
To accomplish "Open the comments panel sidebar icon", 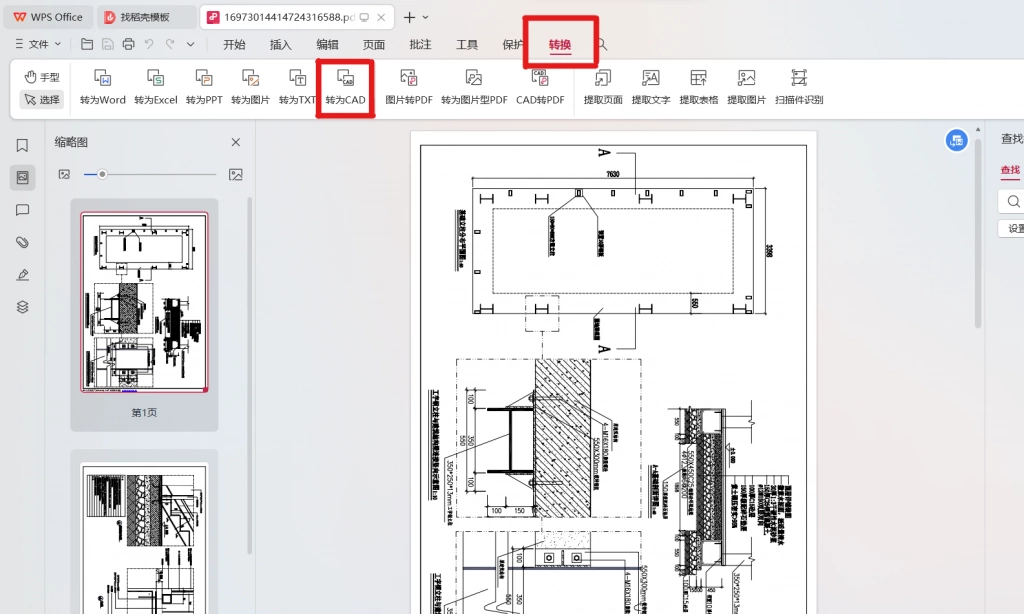I will tap(22, 210).
